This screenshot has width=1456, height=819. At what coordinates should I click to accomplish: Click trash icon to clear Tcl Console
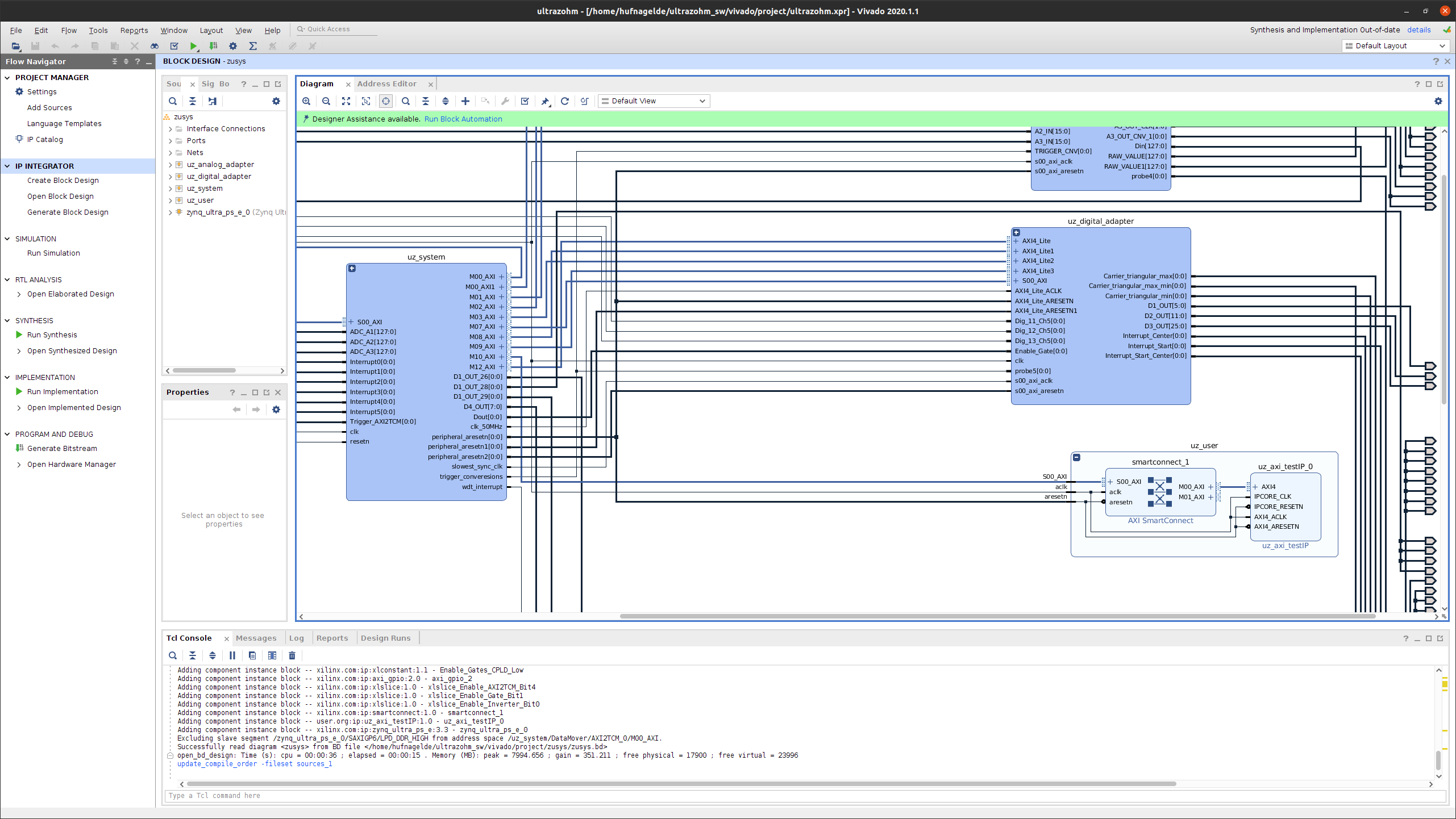292,655
